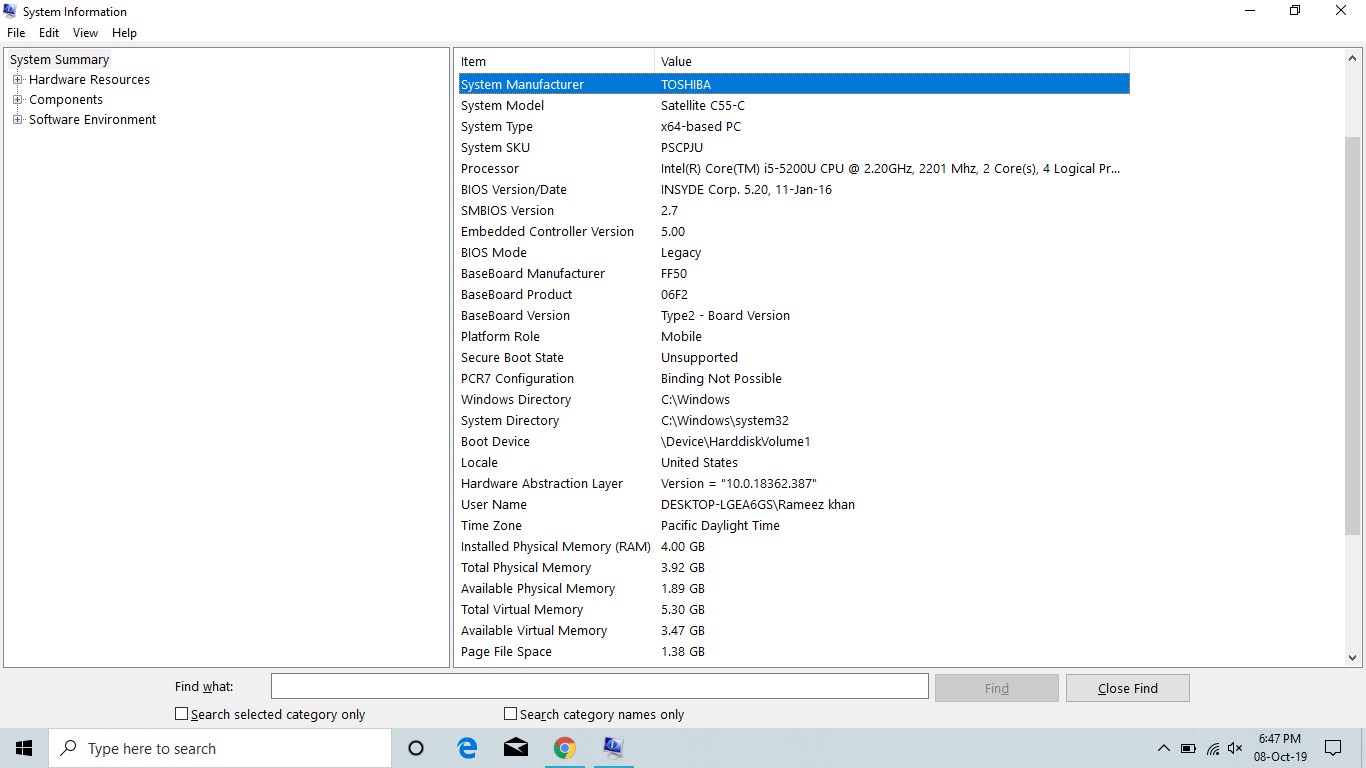The width and height of the screenshot is (1366, 768).
Task: Click the vertical scrollbar thumb in details pane
Action: (1353, 335)
